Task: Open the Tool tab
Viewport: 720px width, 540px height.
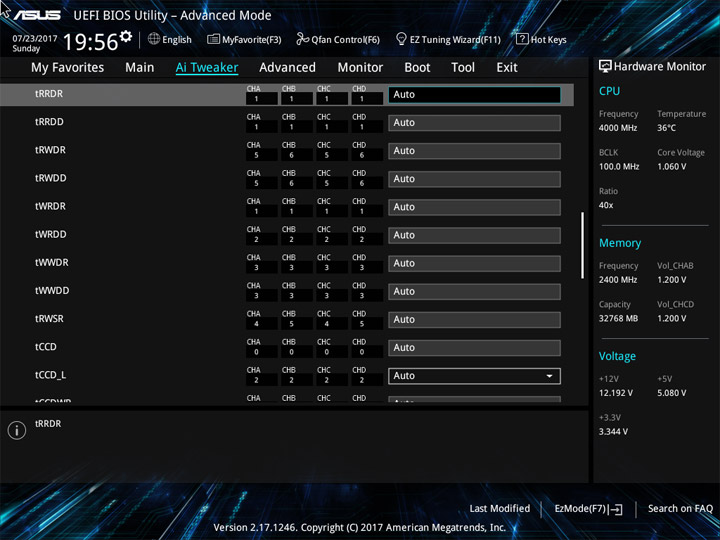Action: [463, 68]
